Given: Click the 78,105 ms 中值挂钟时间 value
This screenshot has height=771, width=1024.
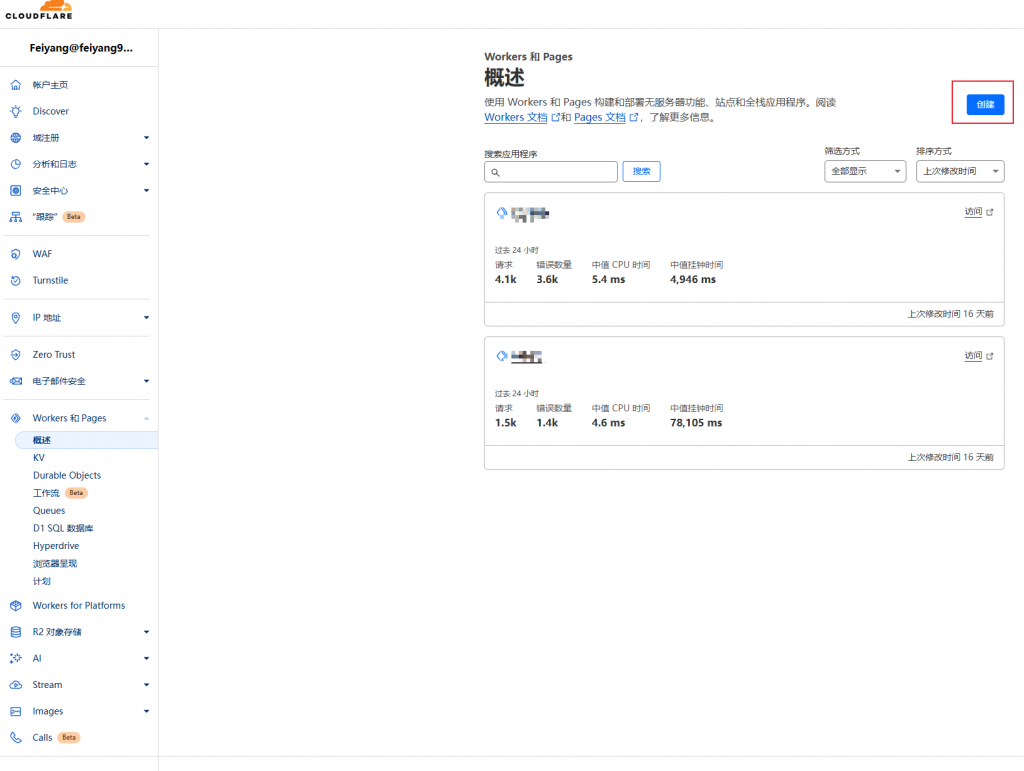Looking at the screenshot, I should [x=696, y=423].
